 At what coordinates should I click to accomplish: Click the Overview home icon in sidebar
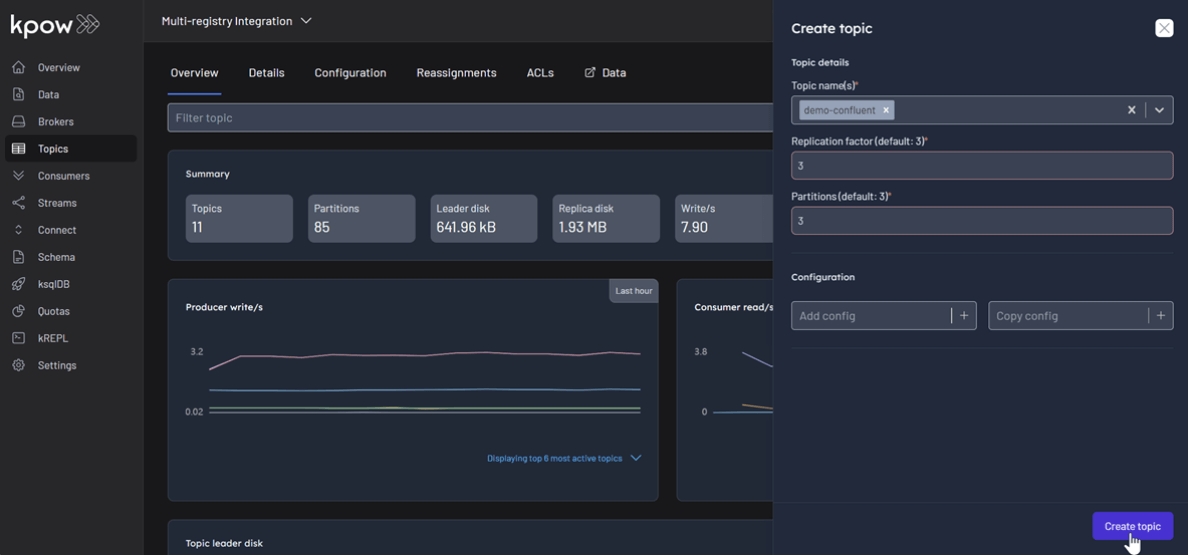[18, 68]
